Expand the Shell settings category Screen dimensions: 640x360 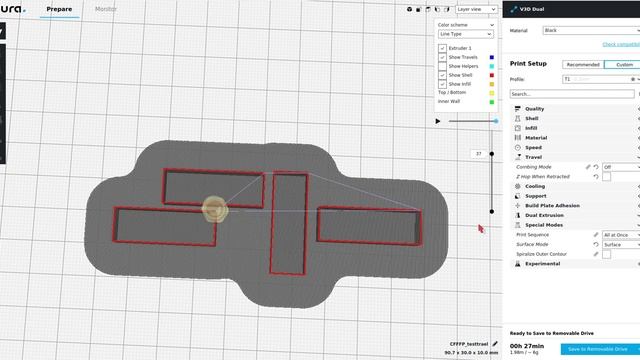click(x=576, y=118)
